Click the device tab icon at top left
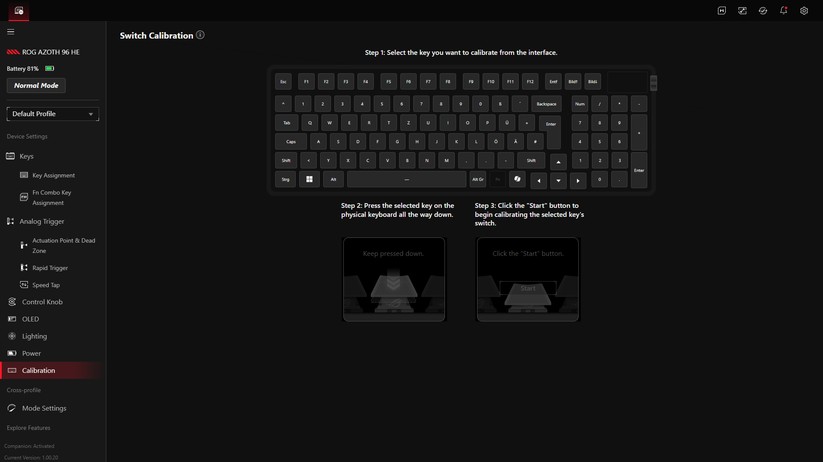 coord(19,11)
